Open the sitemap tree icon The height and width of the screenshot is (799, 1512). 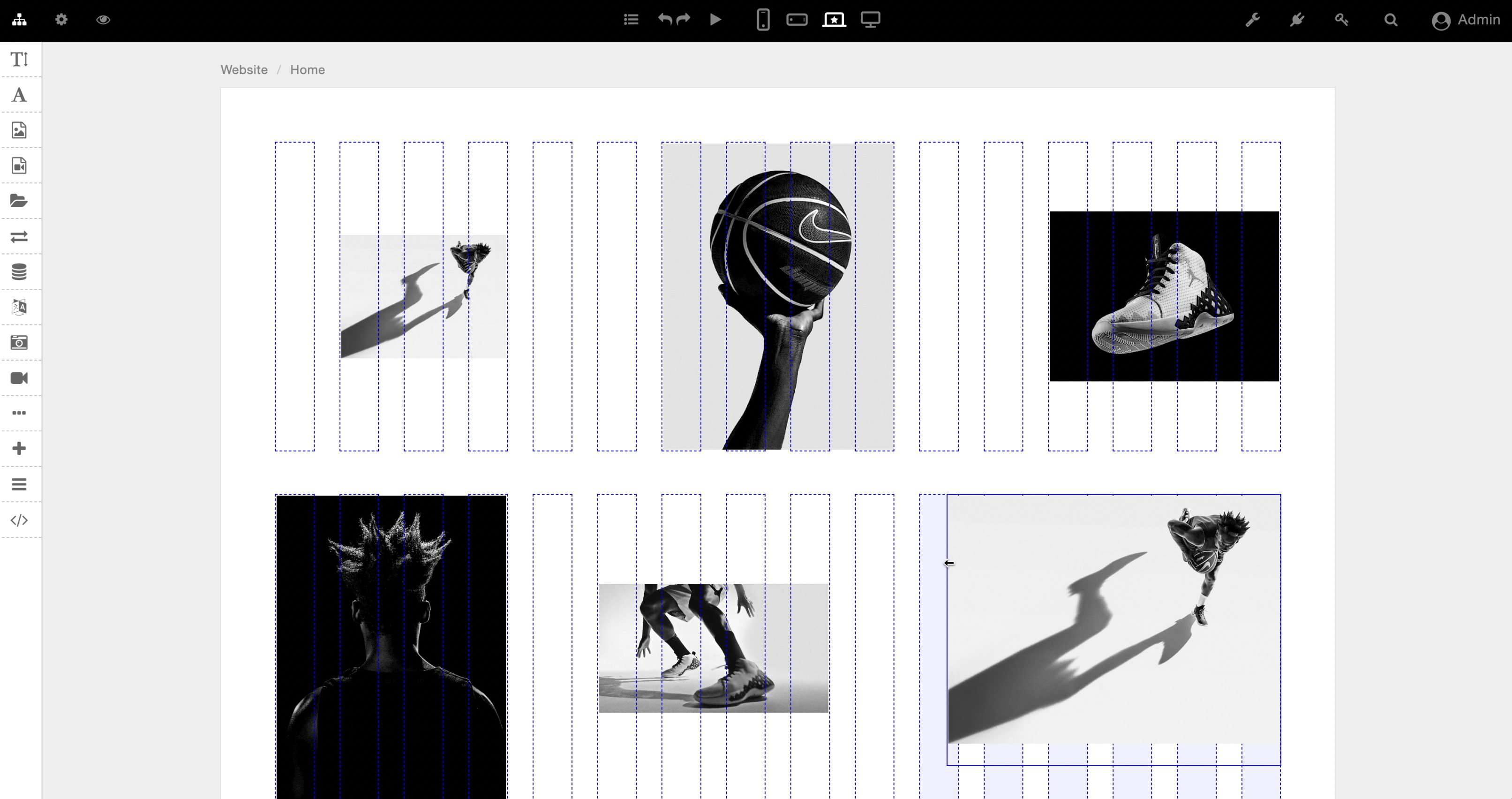[x=19, y=20]
